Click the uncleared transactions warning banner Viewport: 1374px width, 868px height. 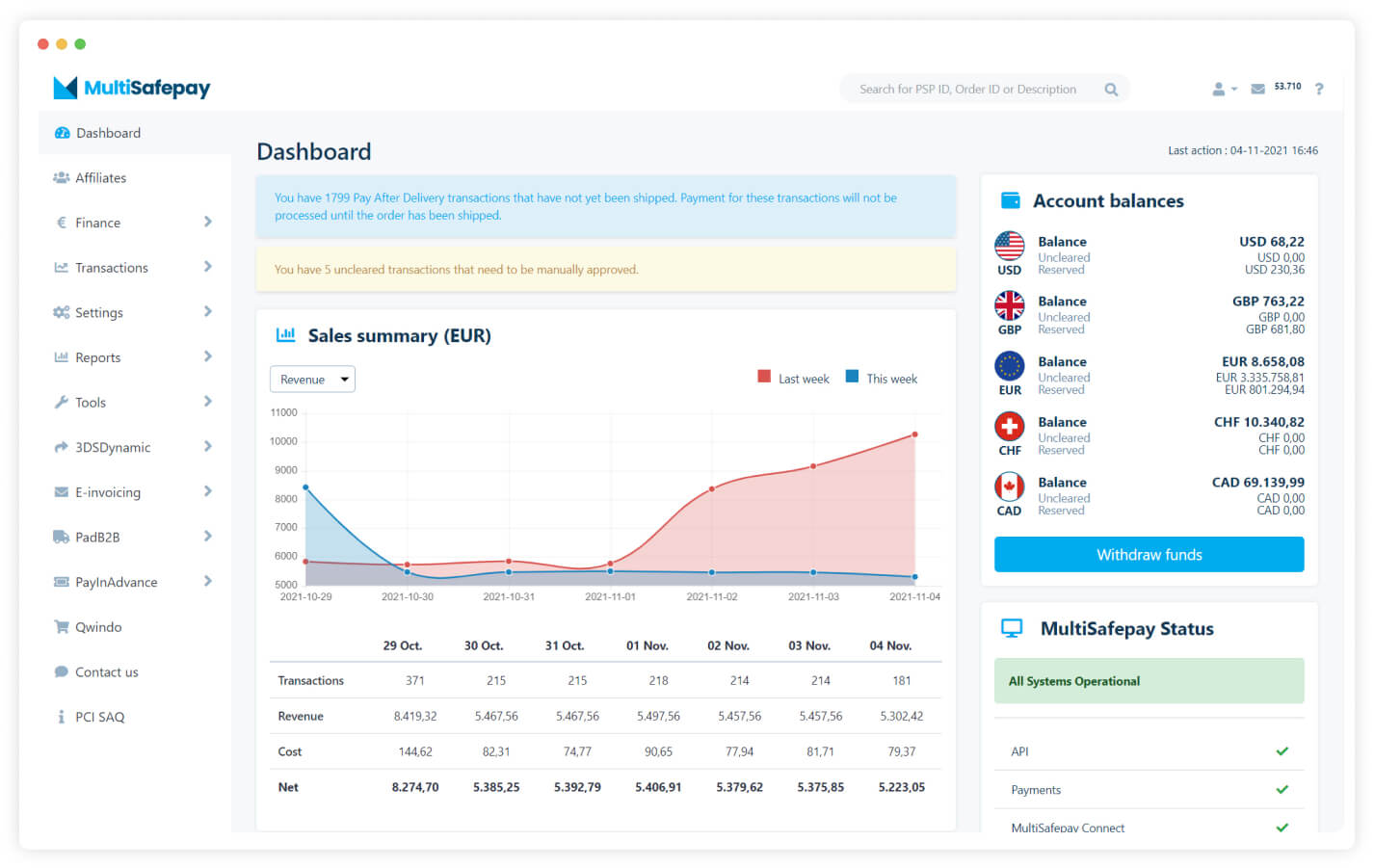[x=606, y=270]
